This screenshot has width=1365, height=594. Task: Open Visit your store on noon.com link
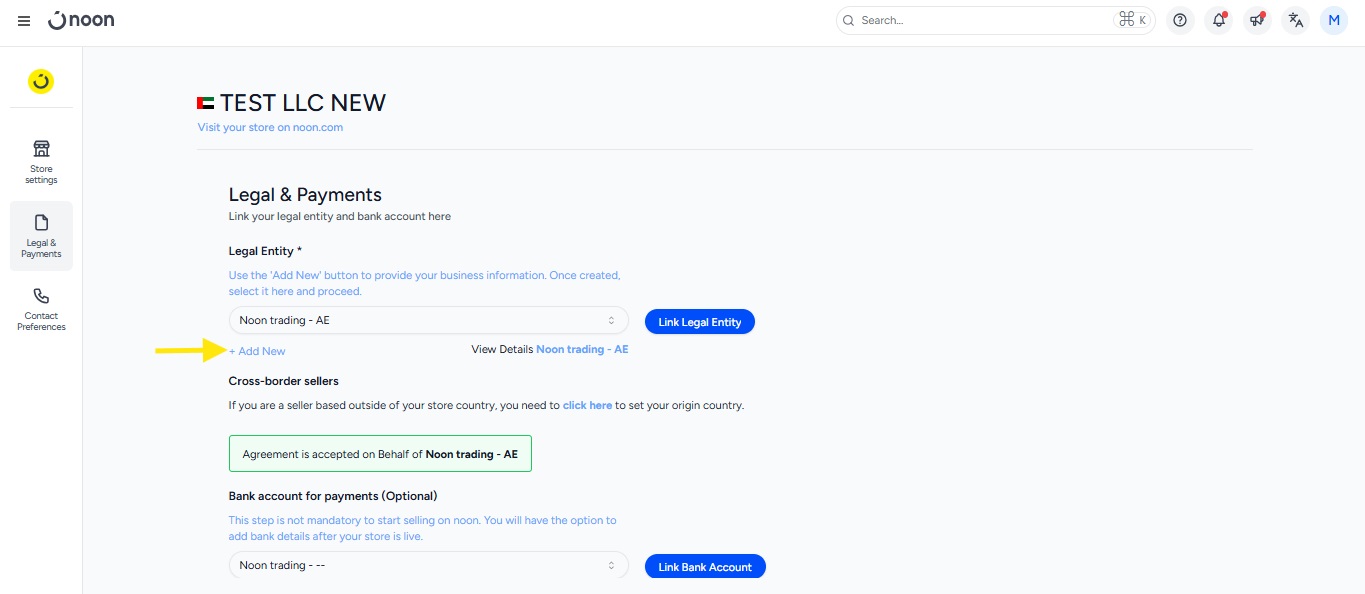click(x=270, y=127)
